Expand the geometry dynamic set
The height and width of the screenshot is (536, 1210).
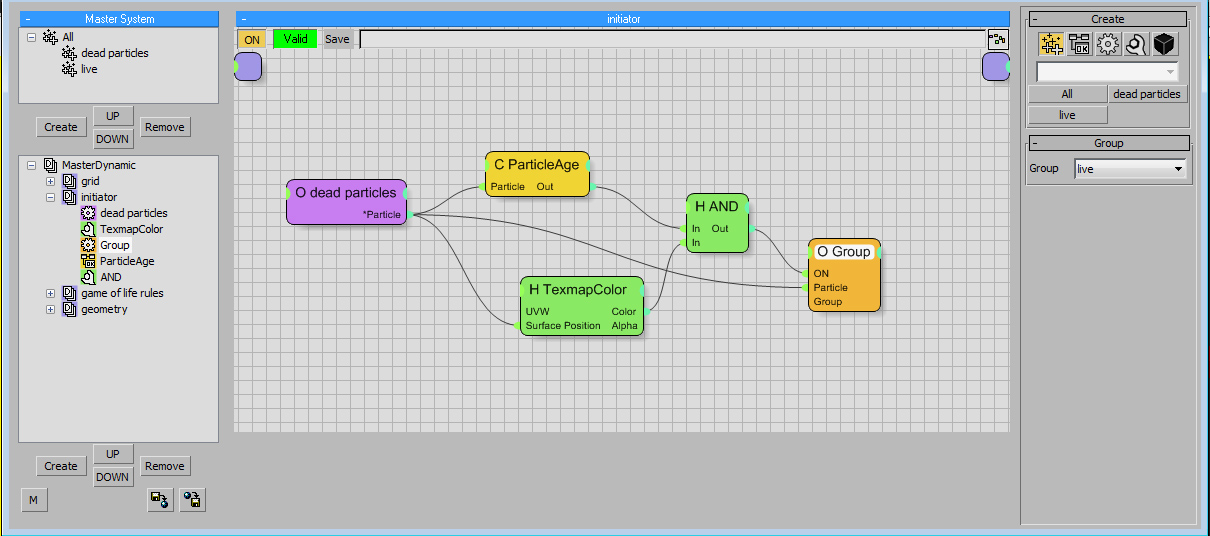[51, 309]
